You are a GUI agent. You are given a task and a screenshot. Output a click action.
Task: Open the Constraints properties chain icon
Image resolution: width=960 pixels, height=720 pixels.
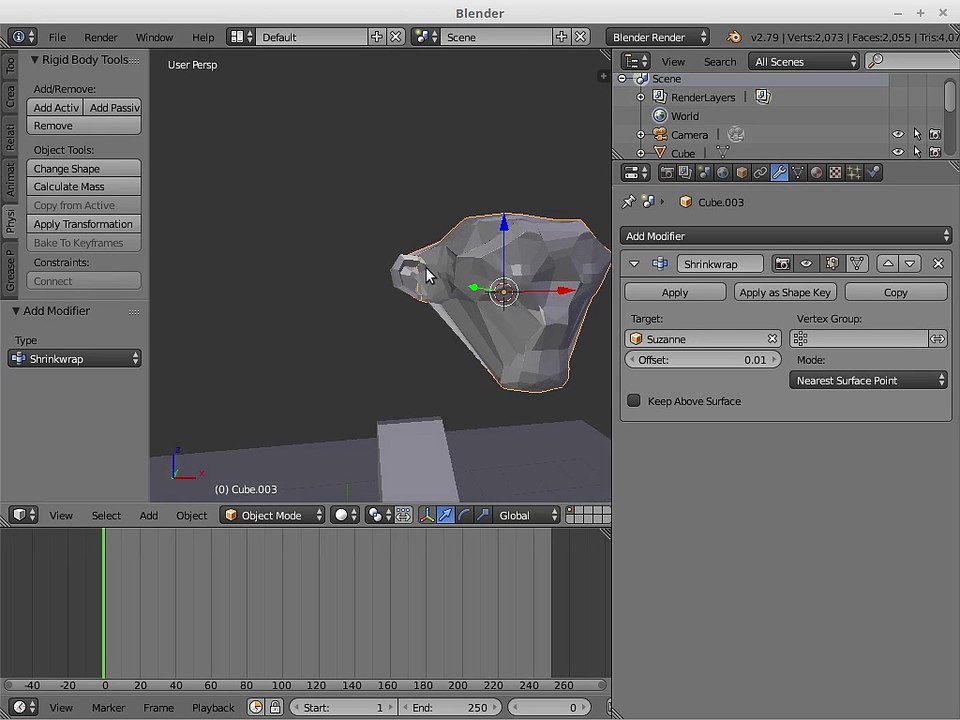[760, 173]
